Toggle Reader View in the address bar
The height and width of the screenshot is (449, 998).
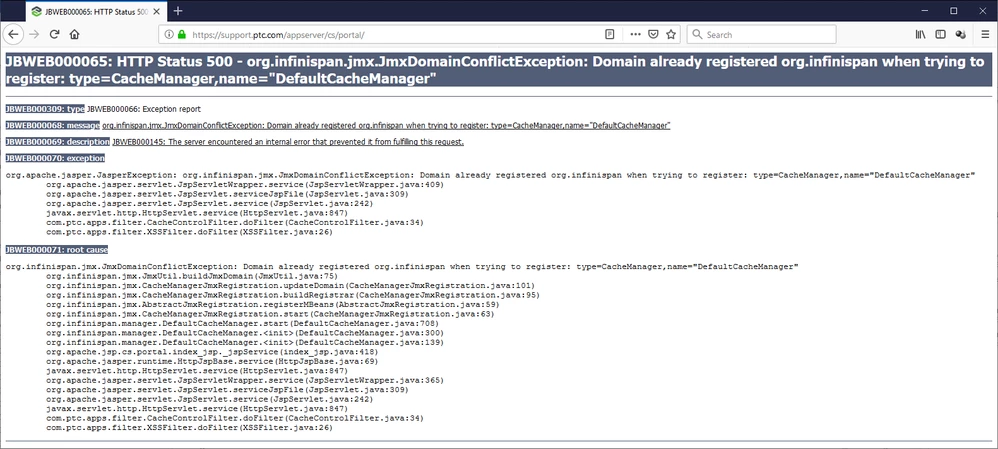coord(609,34)
